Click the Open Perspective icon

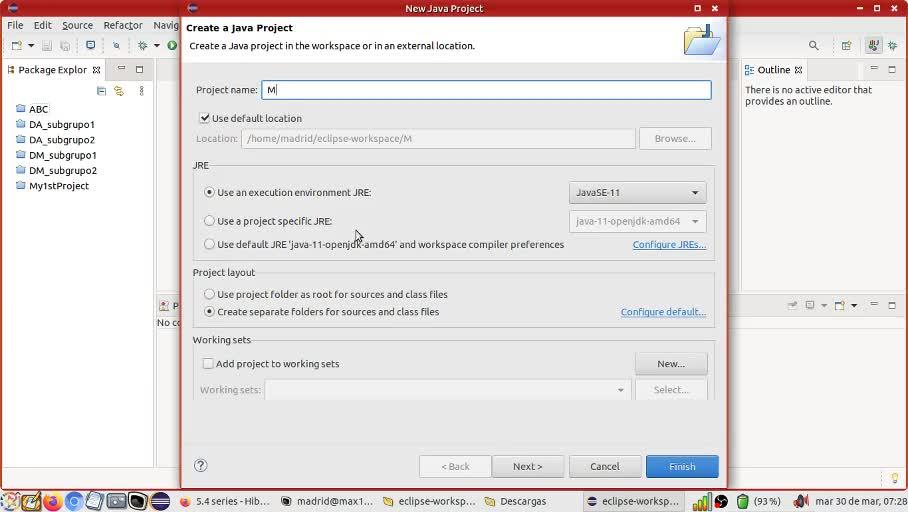pos(847,45)
